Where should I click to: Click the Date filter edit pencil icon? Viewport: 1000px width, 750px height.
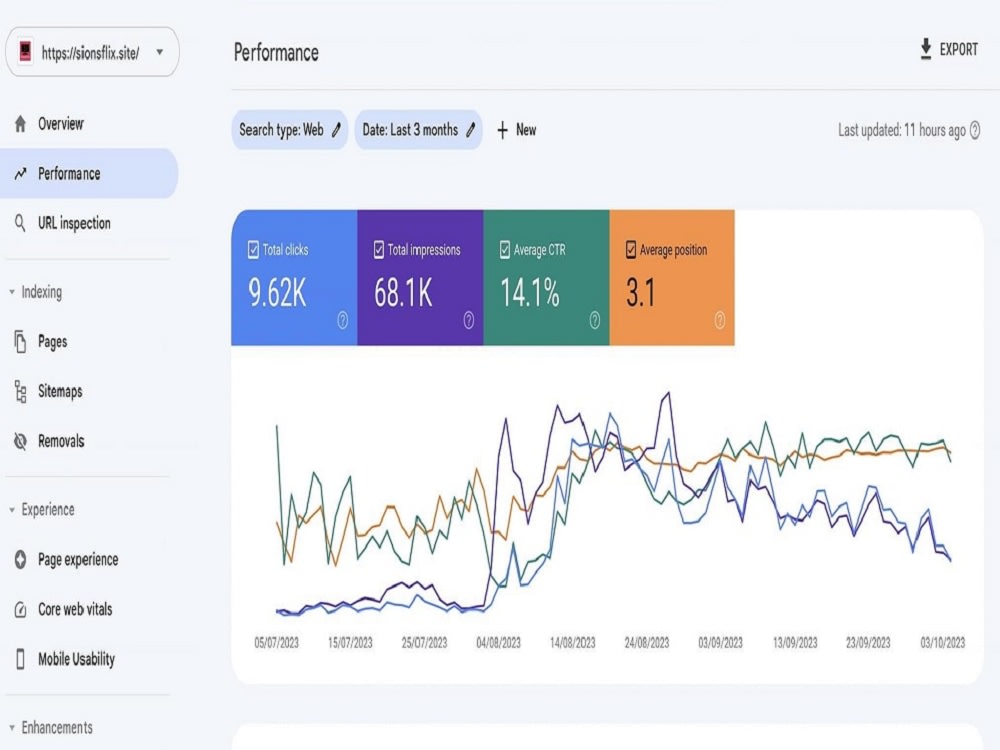click(471, 130)
